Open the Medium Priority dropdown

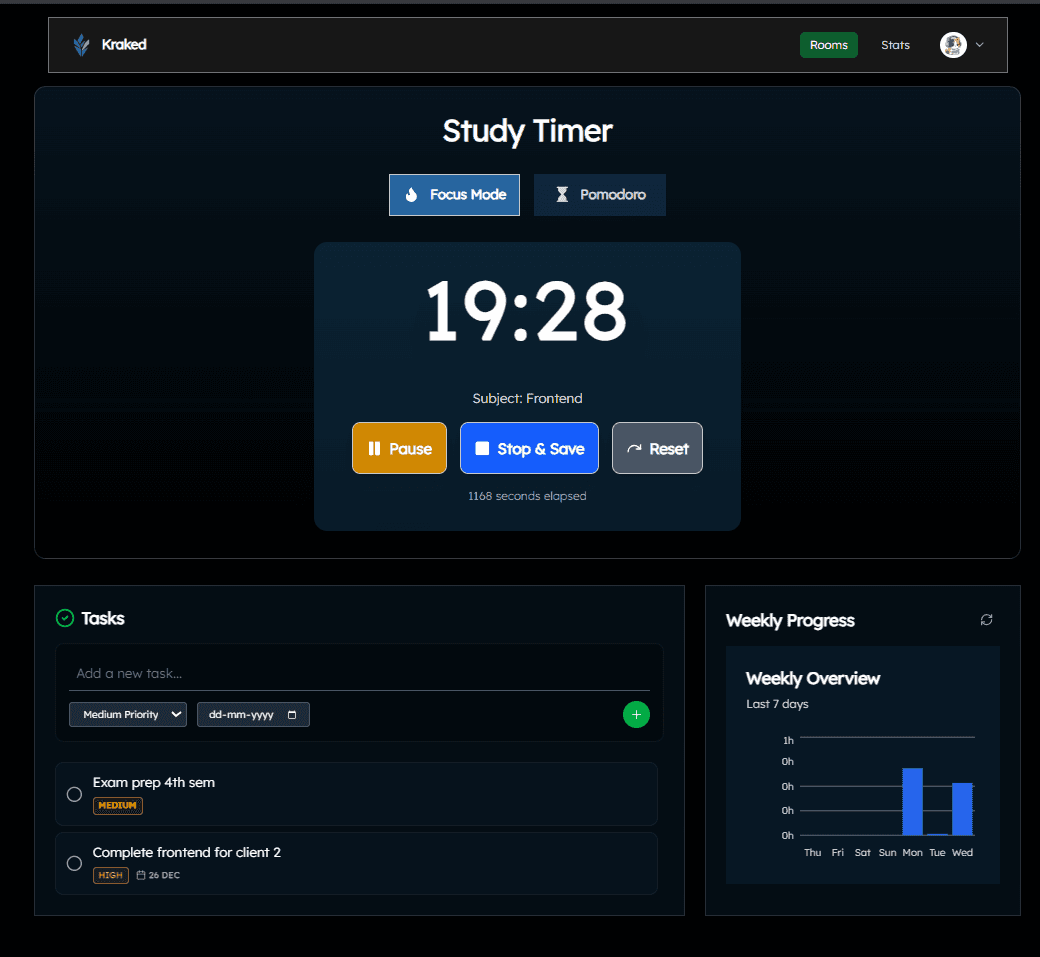pos(128,715)
